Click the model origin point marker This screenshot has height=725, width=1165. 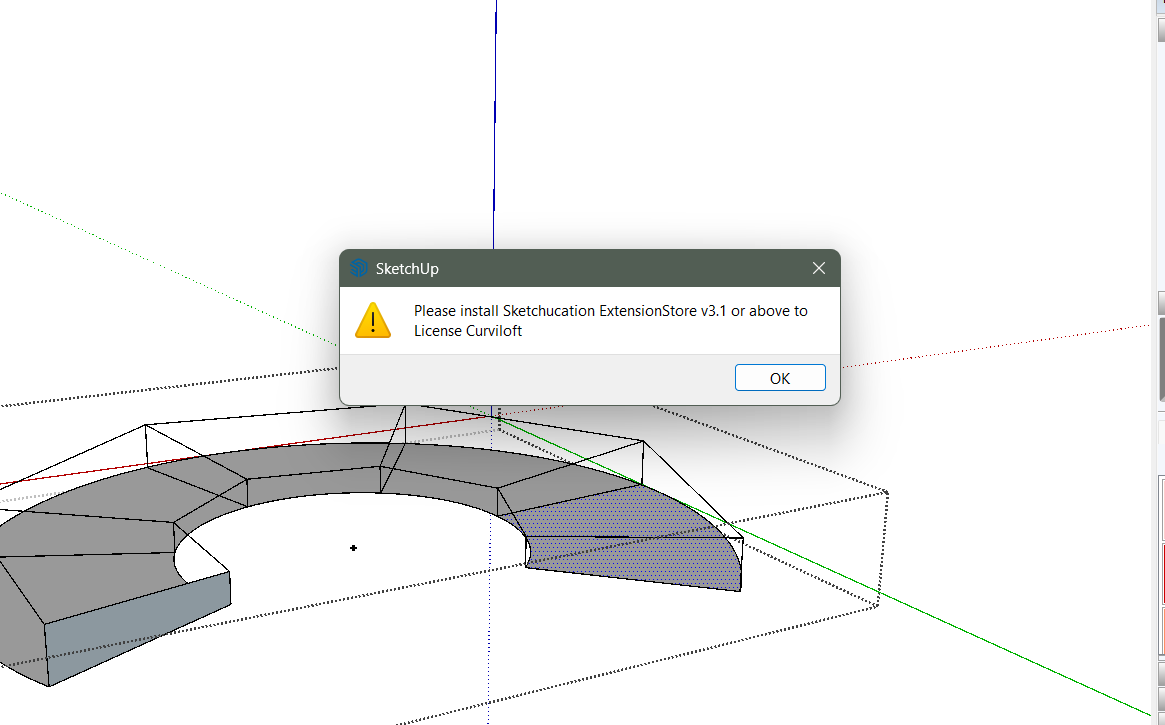(x=352, y=547)
